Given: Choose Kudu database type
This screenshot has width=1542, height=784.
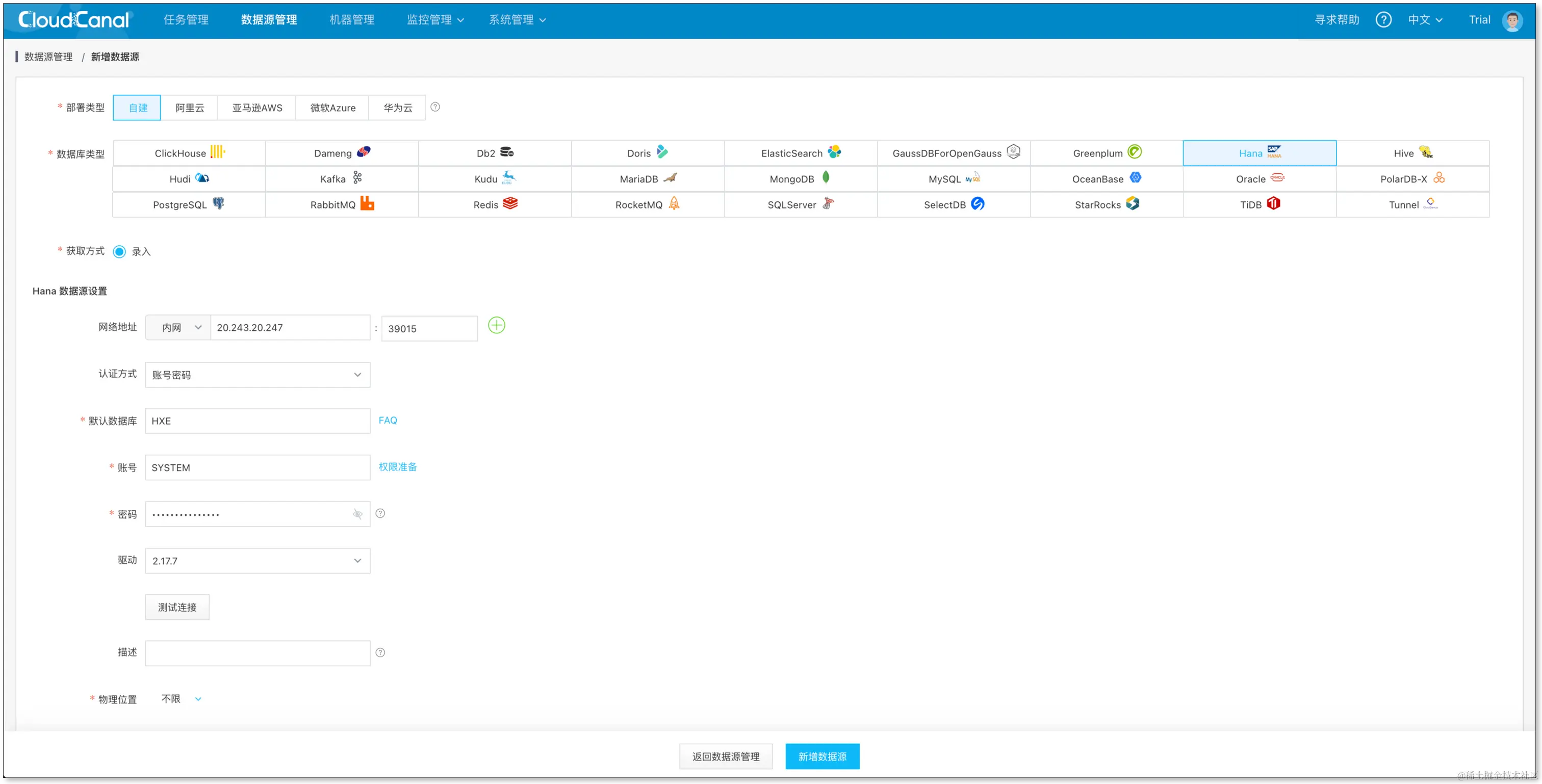Looking at the screenshot, I should [495, 179].
